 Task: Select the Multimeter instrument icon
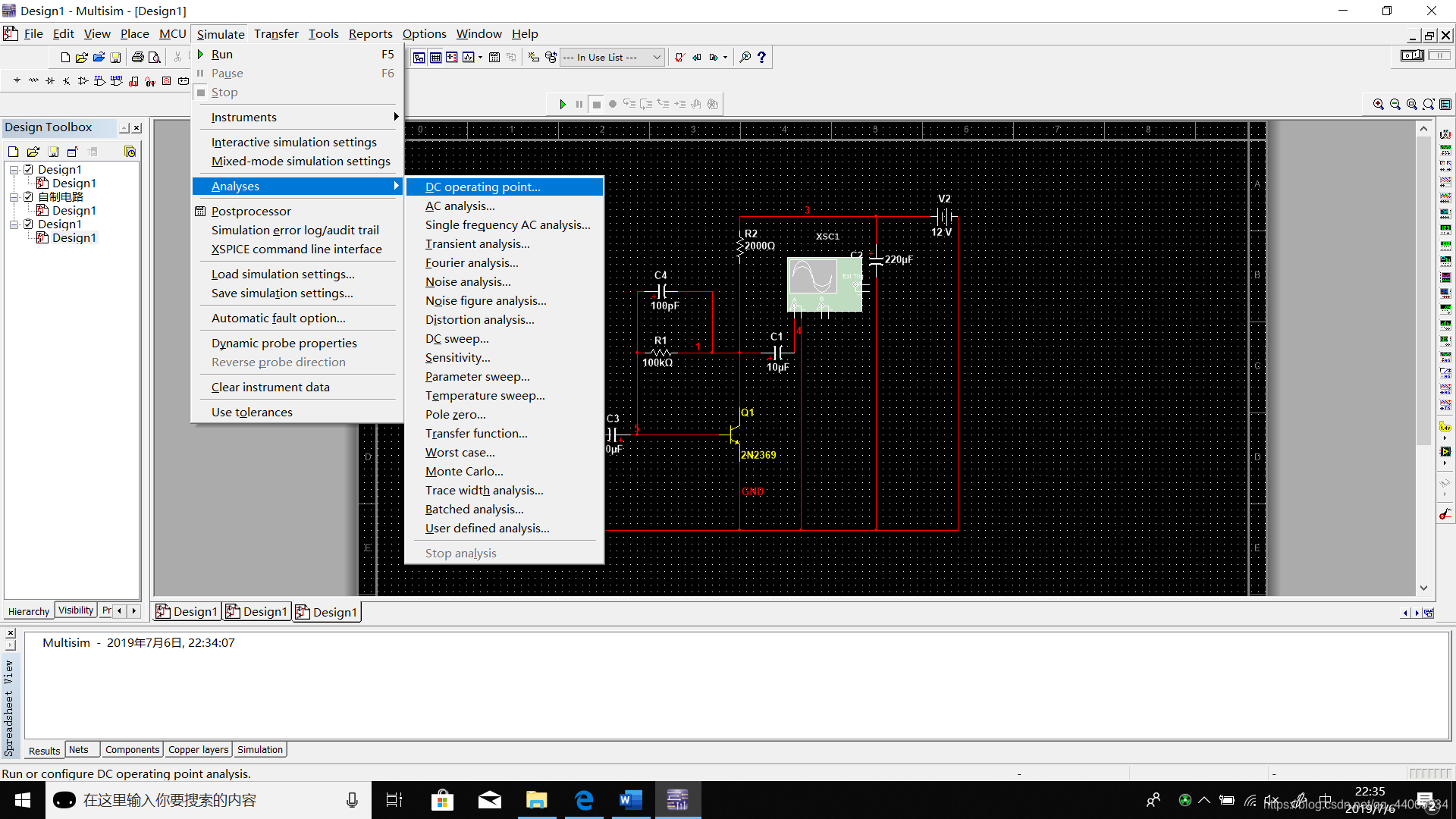pyautogui.click(x=1445, y=134)
